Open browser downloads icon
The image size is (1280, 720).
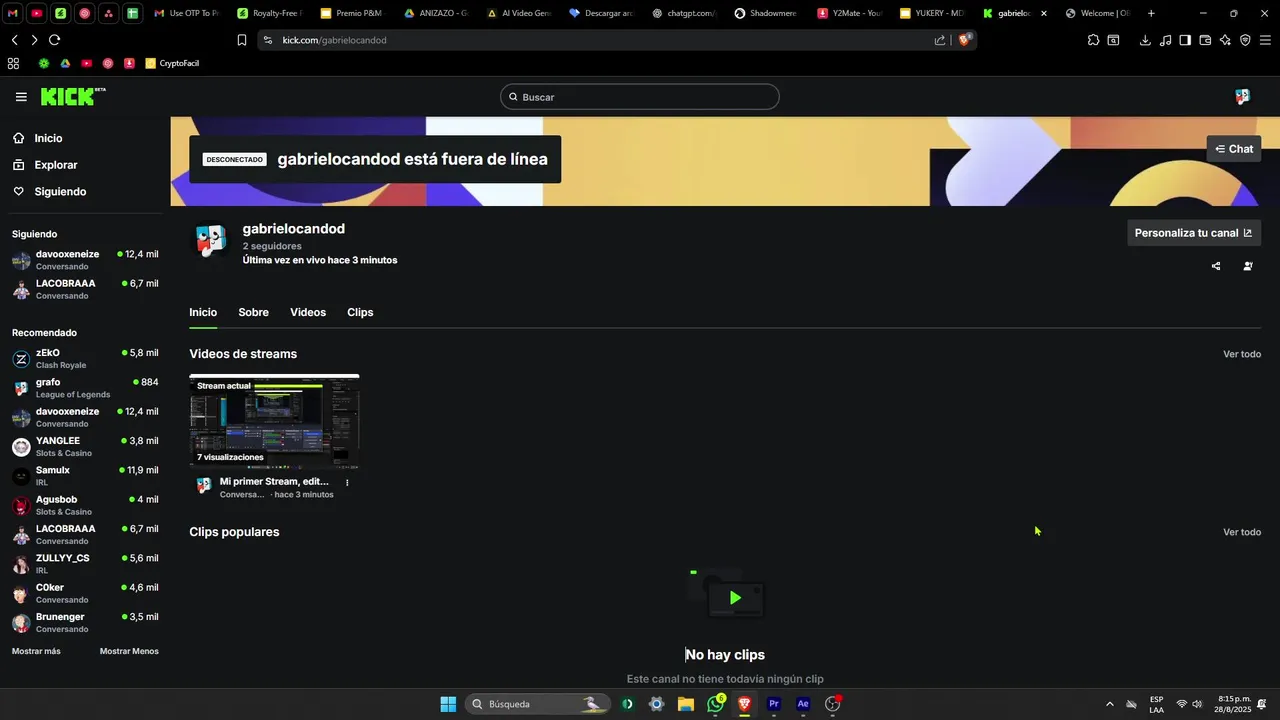click(x=1145, y=40)
